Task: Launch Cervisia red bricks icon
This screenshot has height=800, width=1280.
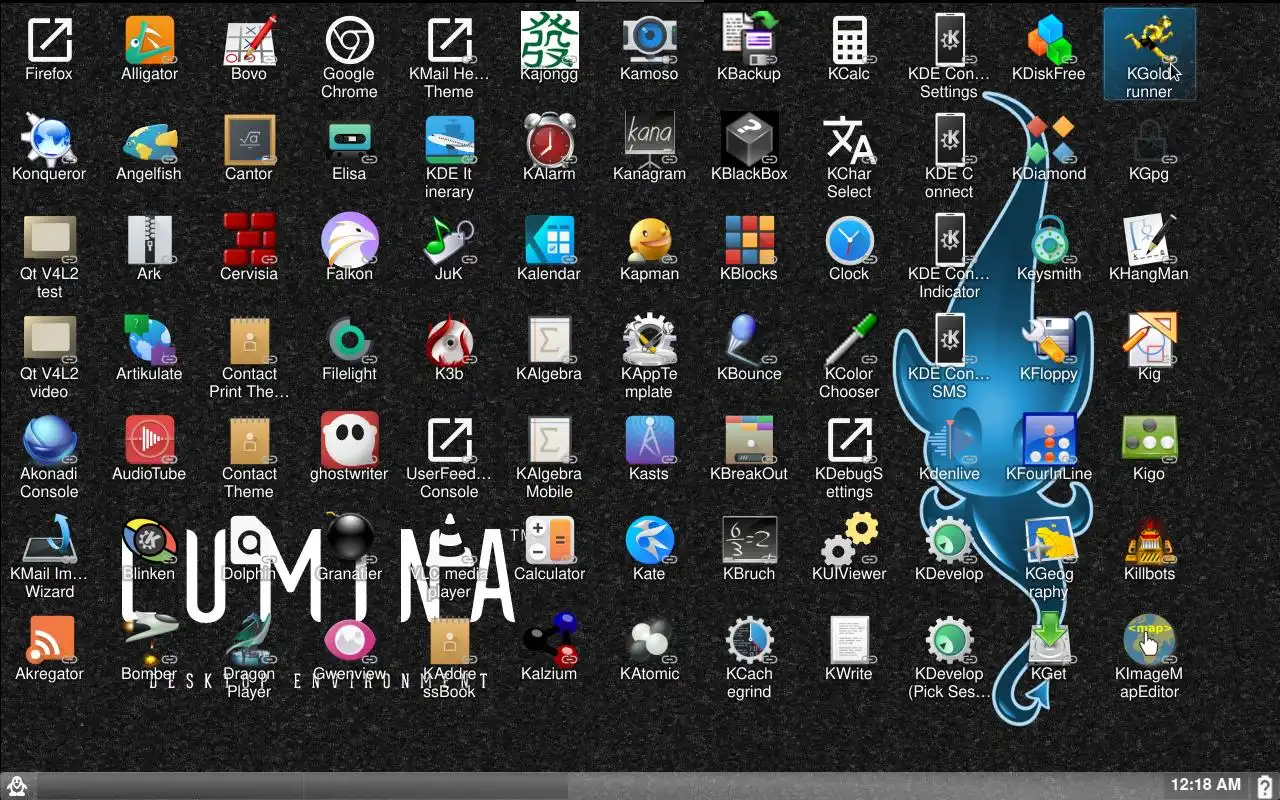Action: coord(249,240)
